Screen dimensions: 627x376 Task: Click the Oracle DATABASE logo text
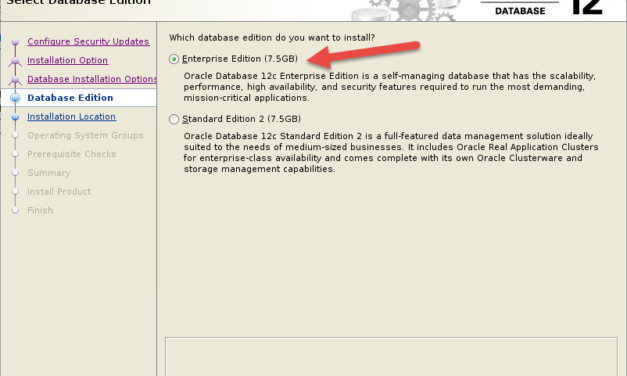[520, 11]
